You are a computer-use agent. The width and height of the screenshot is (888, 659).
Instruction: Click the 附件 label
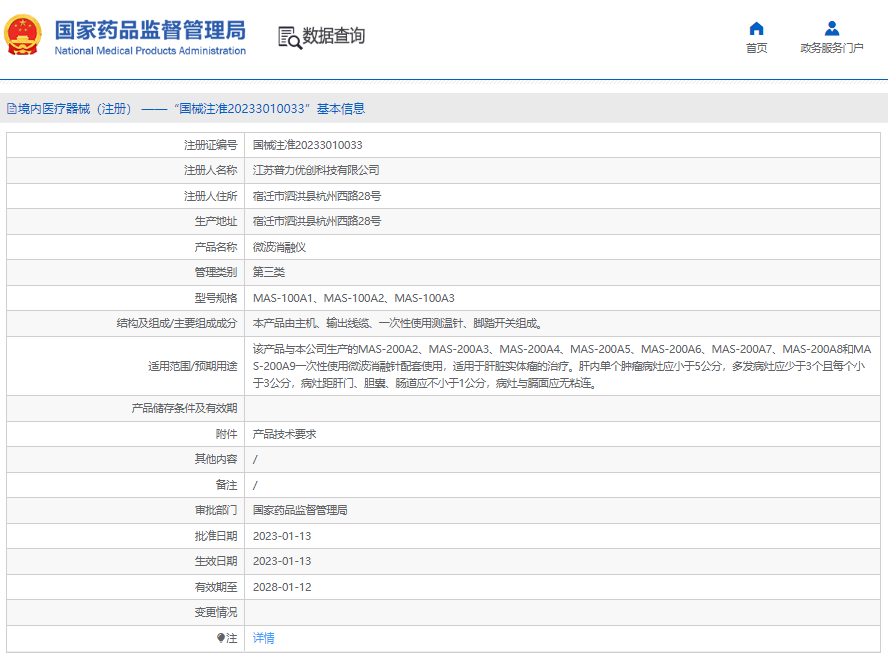(227, 434)
